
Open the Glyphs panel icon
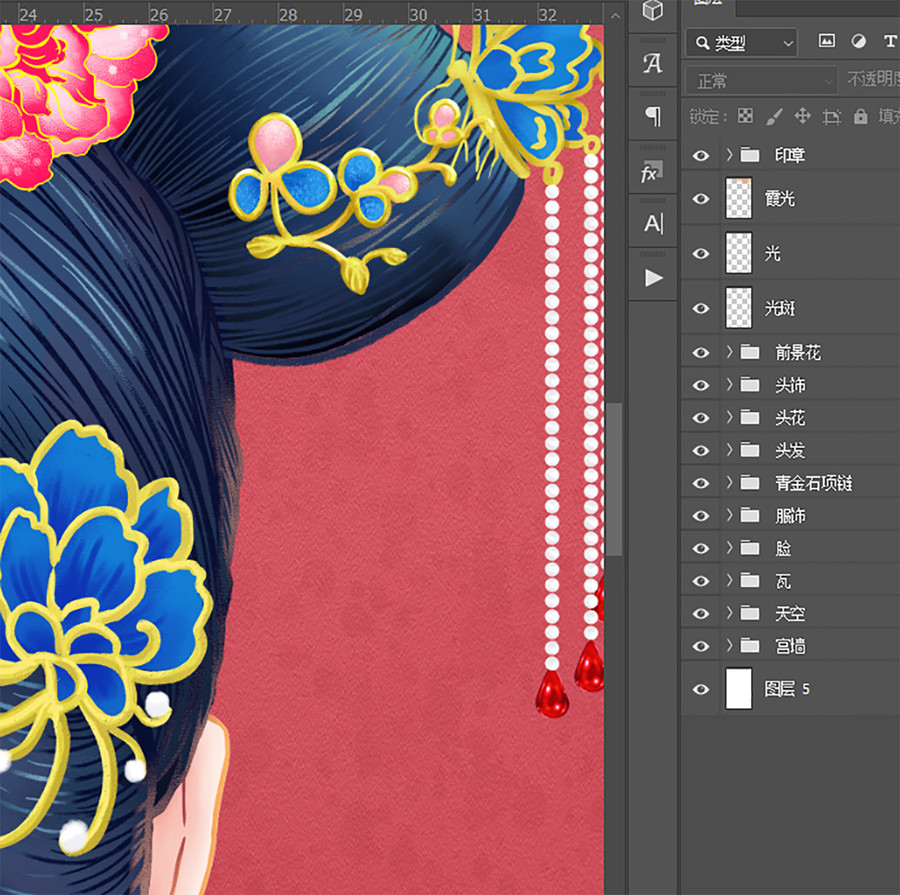tap(653, 63)
